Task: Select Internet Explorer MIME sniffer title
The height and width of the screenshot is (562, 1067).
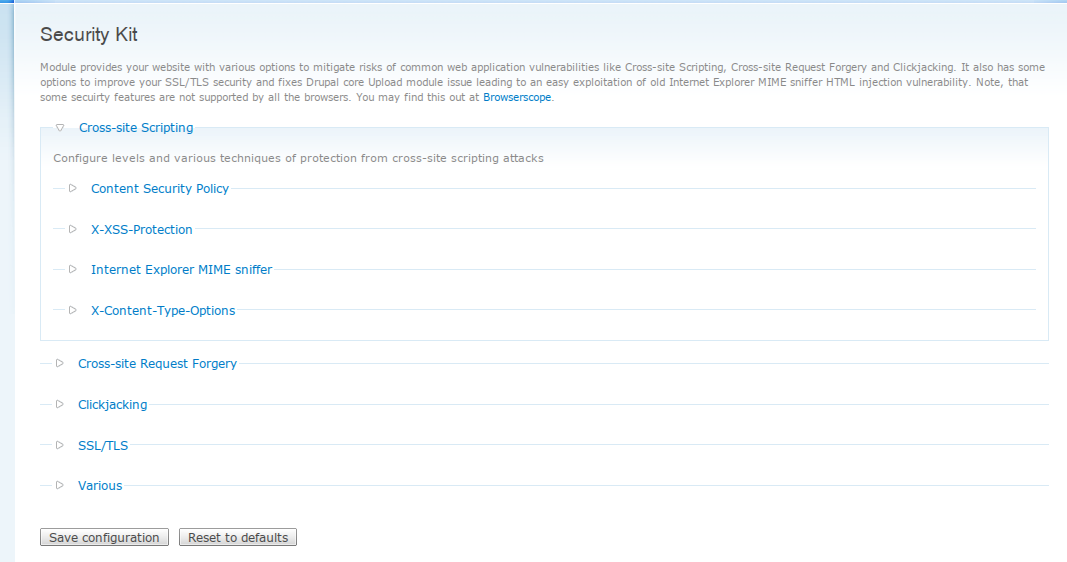Action: point(182,269)
